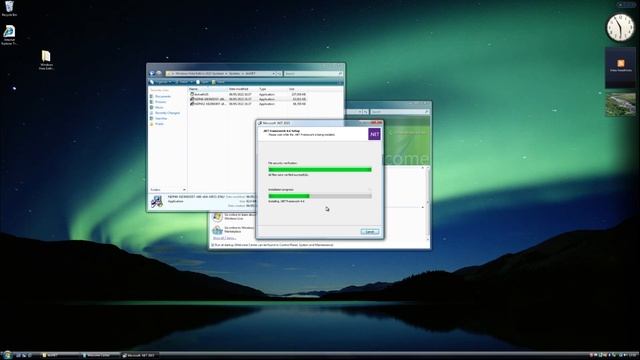Image resolution: width=640 pixels, height=360 pixels.
Task: Open the Windows Marketplace item in Welcome Center
Action: [x=233, y=229]
